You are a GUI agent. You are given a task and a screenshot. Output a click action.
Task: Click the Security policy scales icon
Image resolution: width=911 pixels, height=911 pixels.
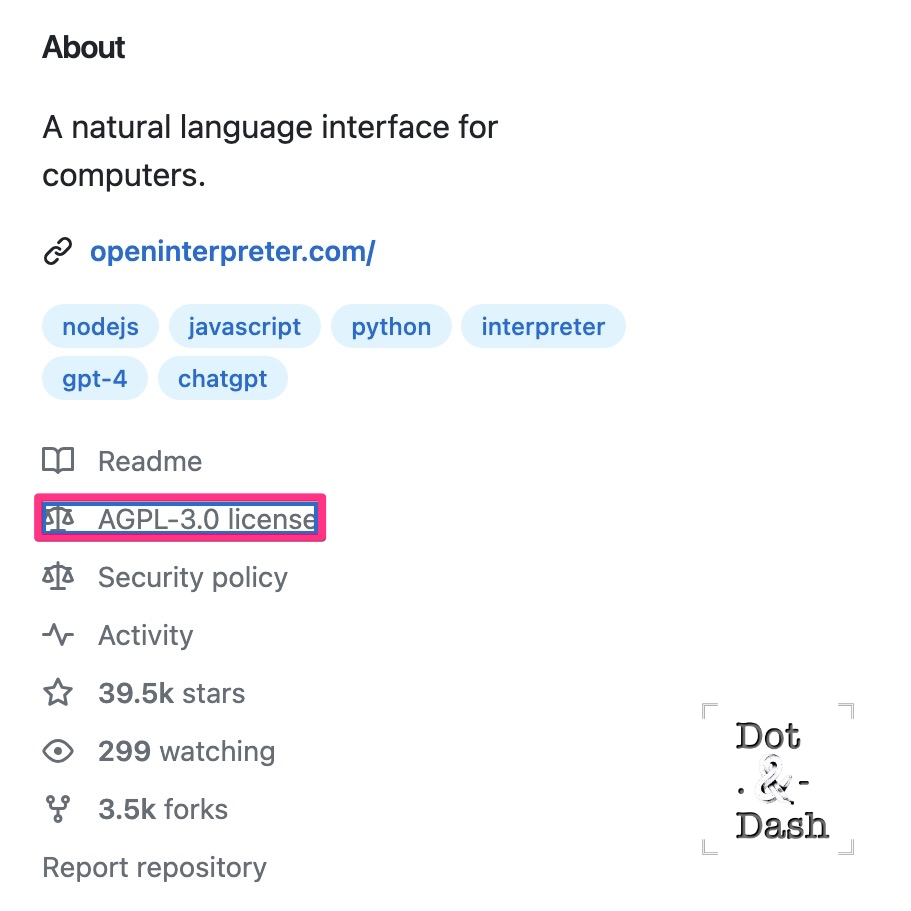pos(58,576)
